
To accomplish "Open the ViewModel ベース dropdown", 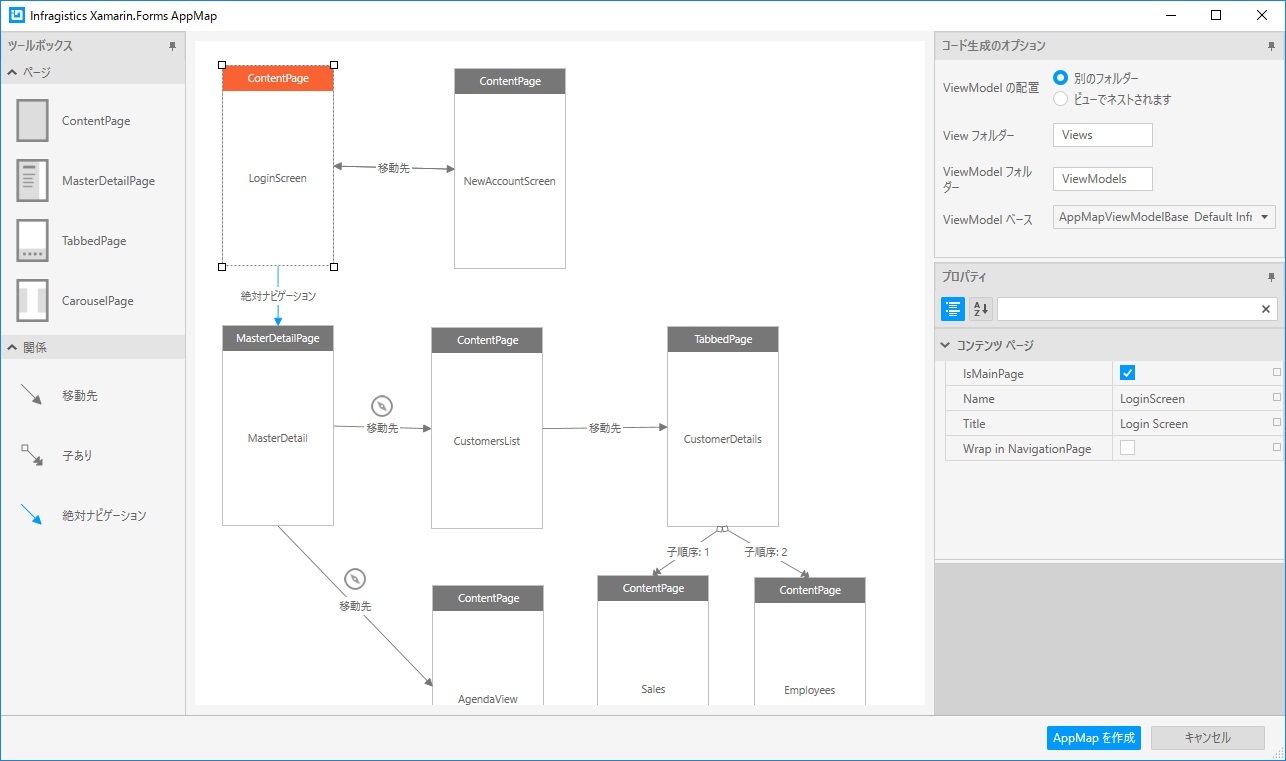I will [1164, 217].
